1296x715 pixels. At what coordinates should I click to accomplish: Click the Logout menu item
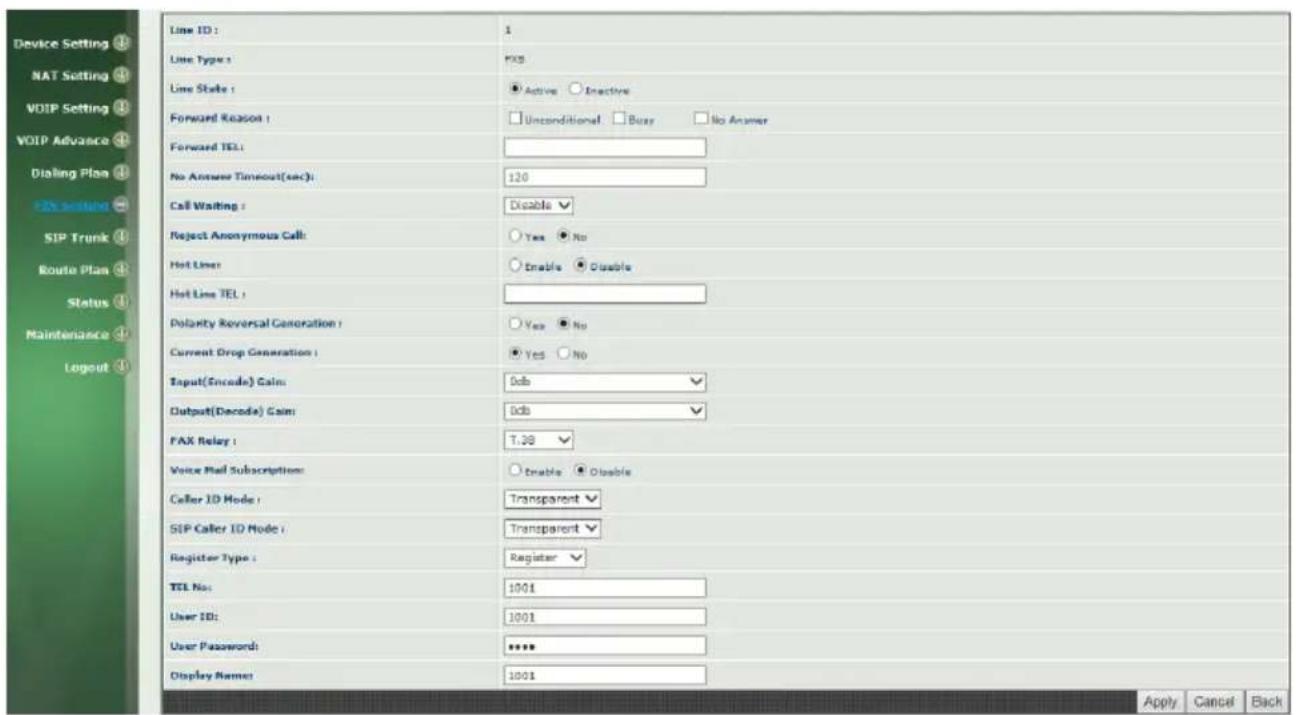click(x=86, y=367)
